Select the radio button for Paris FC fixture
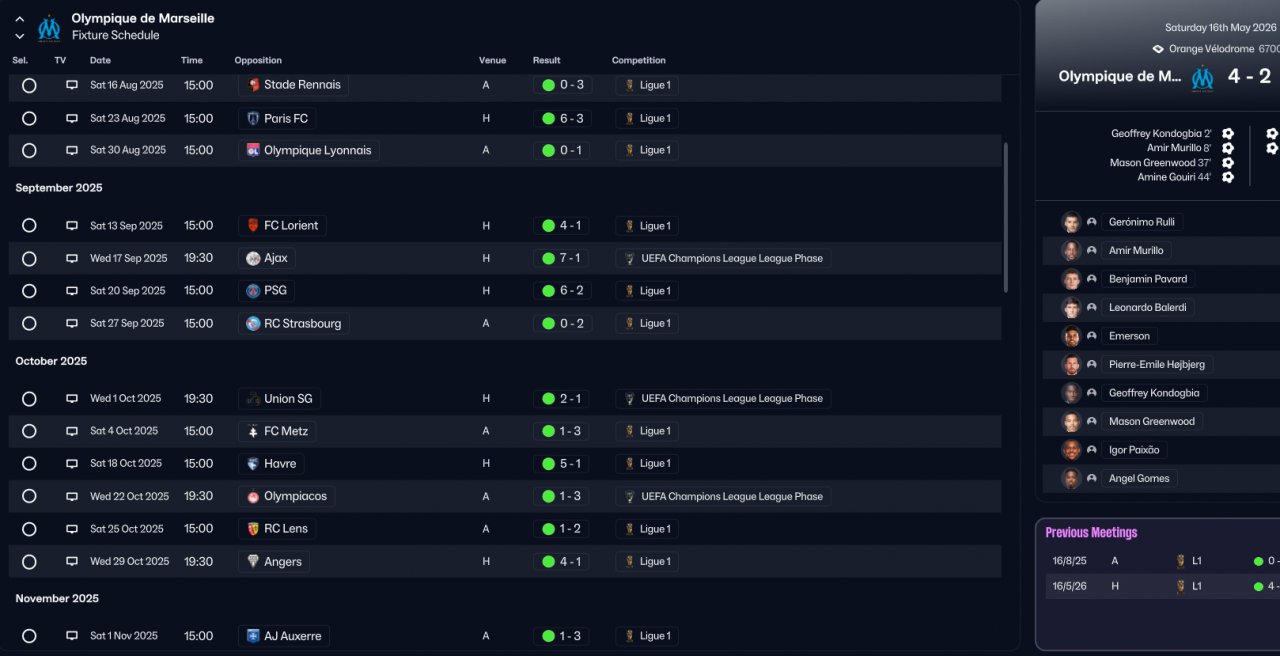 [x=29, y=118]
